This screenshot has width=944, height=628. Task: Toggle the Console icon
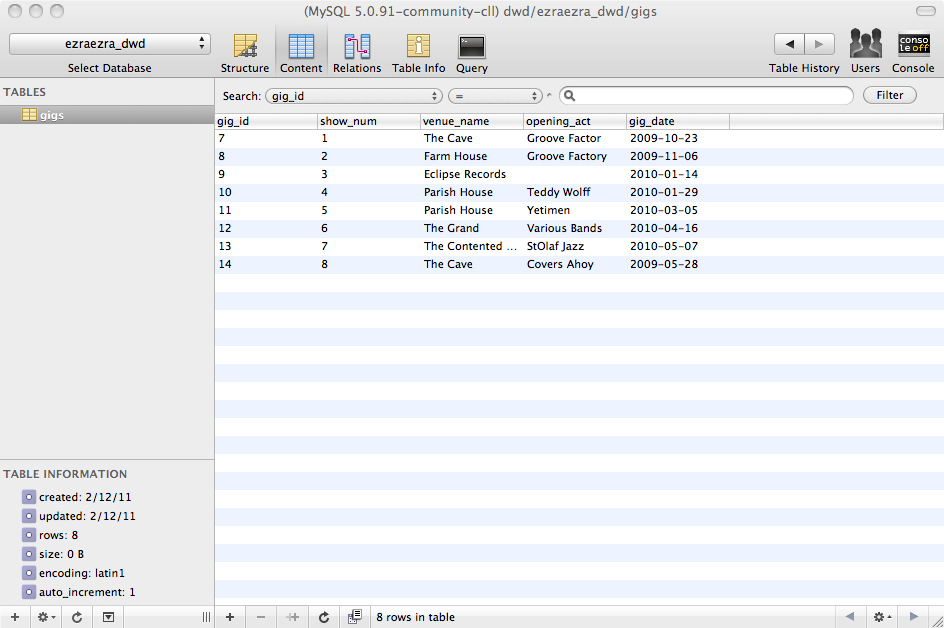tap(913, 51)
